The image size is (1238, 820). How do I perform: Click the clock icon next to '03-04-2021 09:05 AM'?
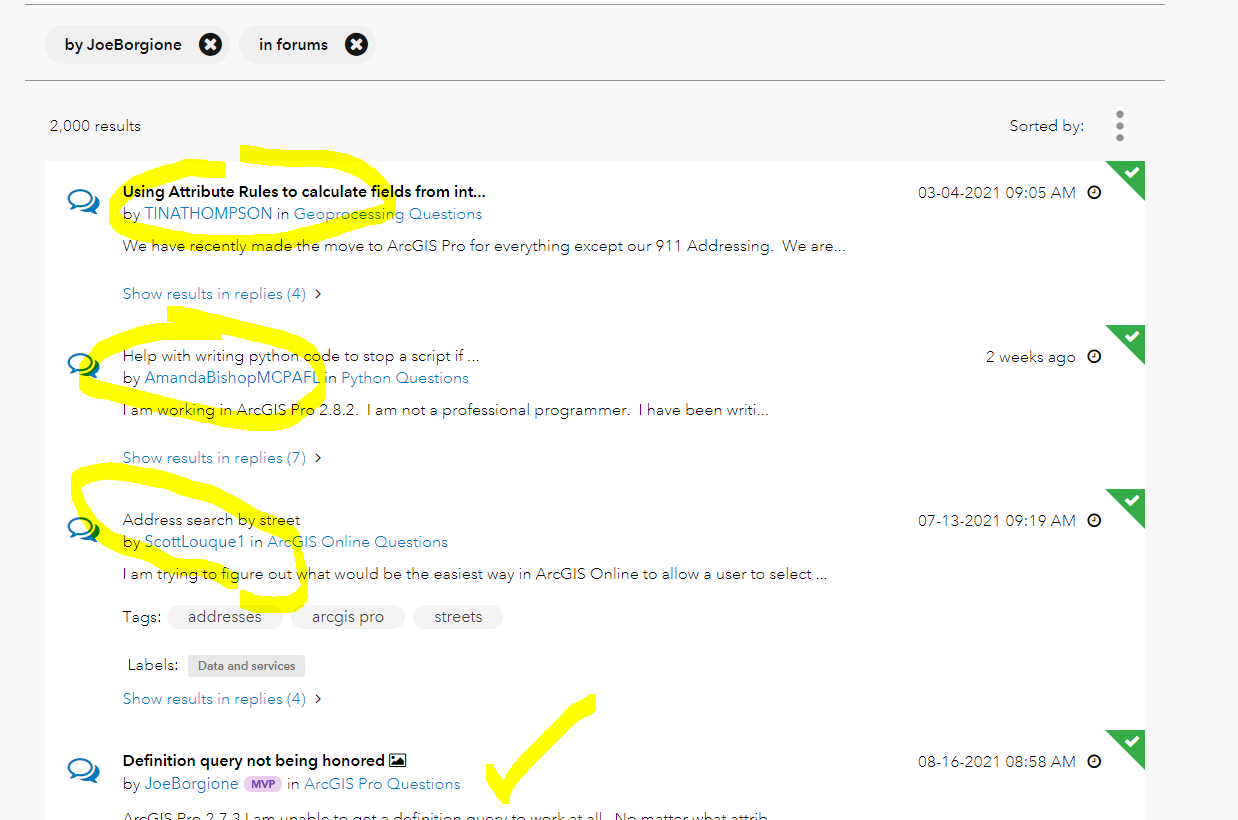pyautogui.click(x=1094, y=192)
